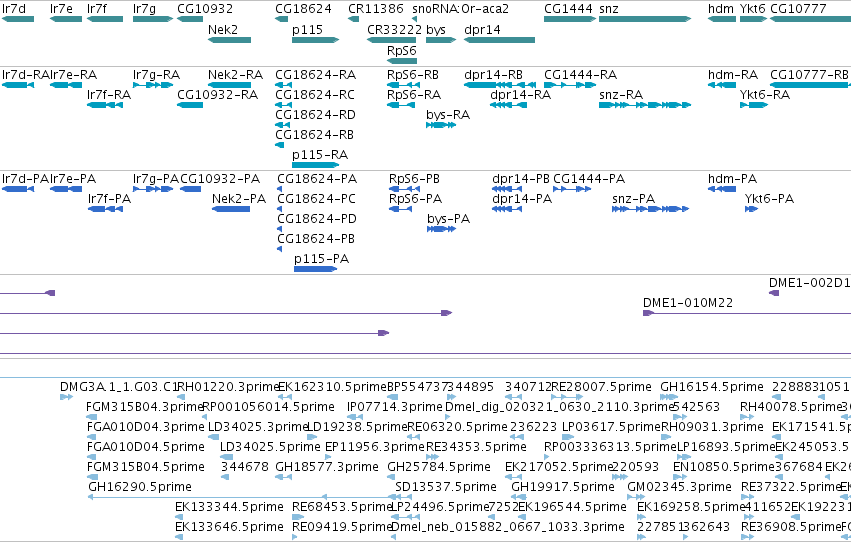
Task: Select the Ir7g-RA transcript glyph
Action: (153, 85)
